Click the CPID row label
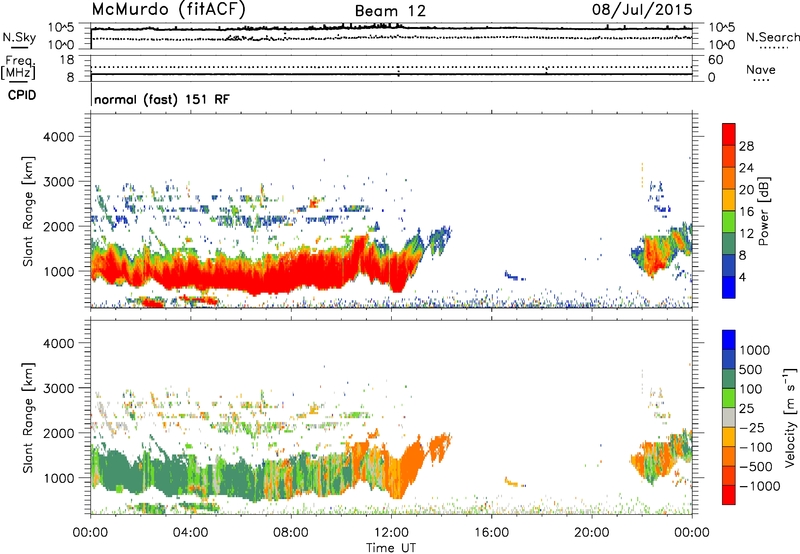 [22, 95]
